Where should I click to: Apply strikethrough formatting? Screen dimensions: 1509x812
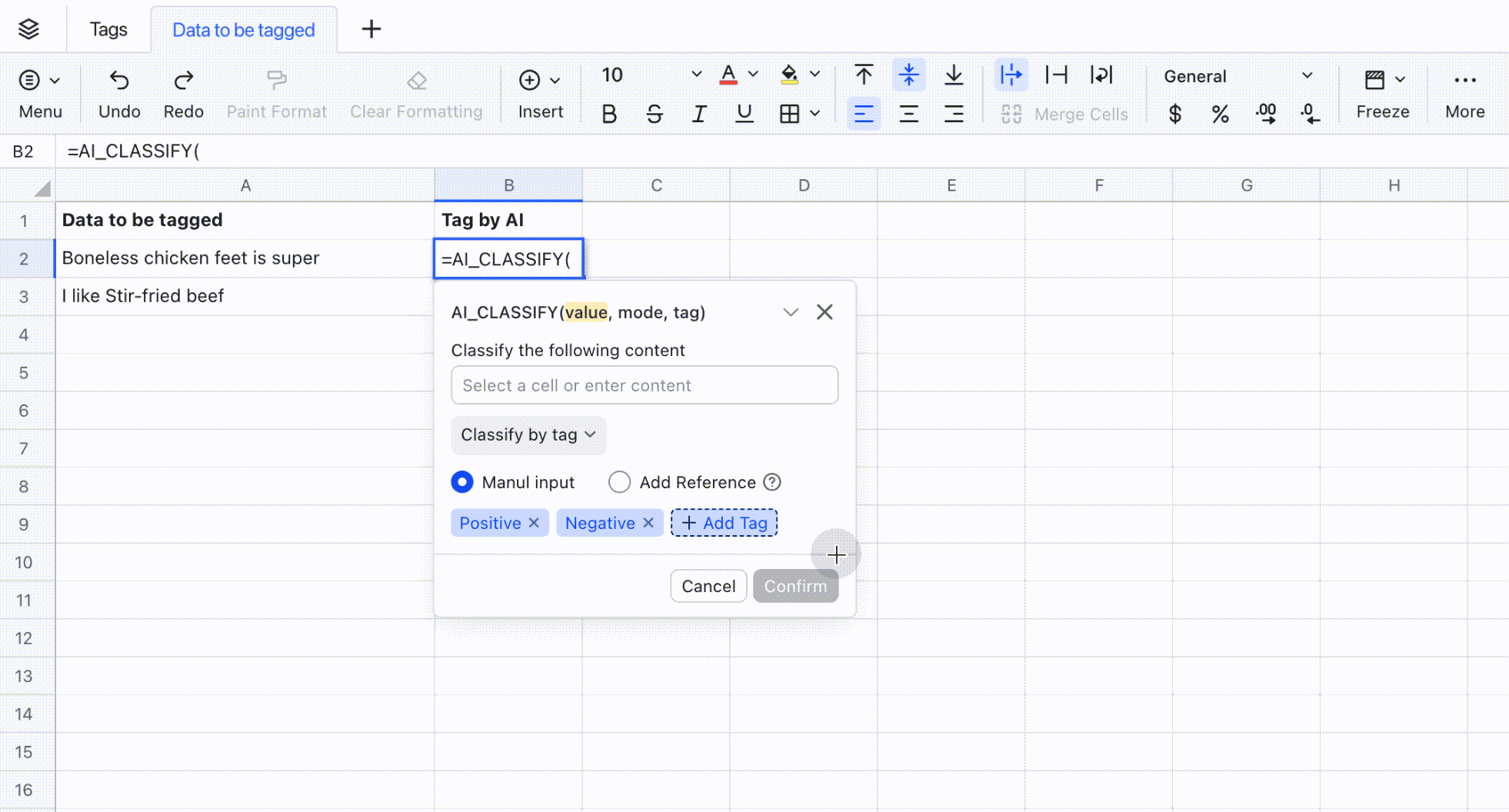(654, 114)
